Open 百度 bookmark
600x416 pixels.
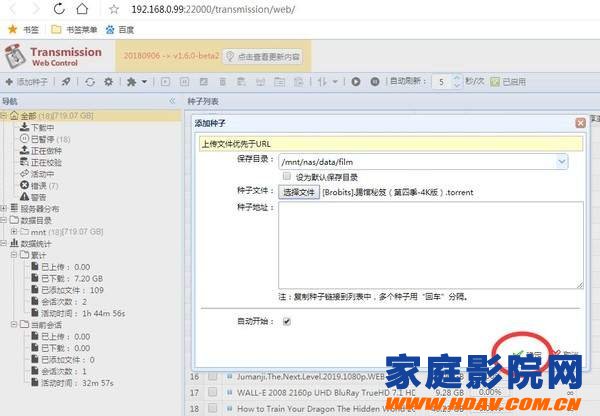[x=120, y=29]
